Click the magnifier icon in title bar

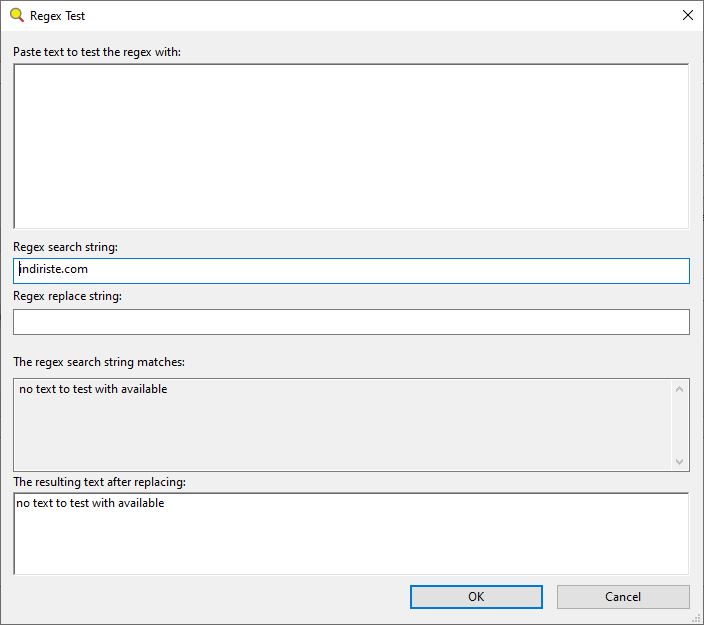[x=17, y=15]
